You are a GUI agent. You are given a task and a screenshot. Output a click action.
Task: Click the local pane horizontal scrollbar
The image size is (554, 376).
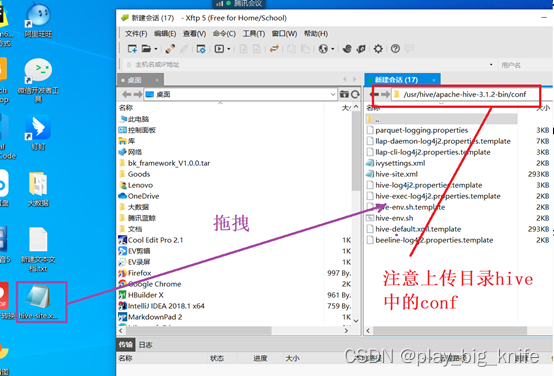pos(199,330)
